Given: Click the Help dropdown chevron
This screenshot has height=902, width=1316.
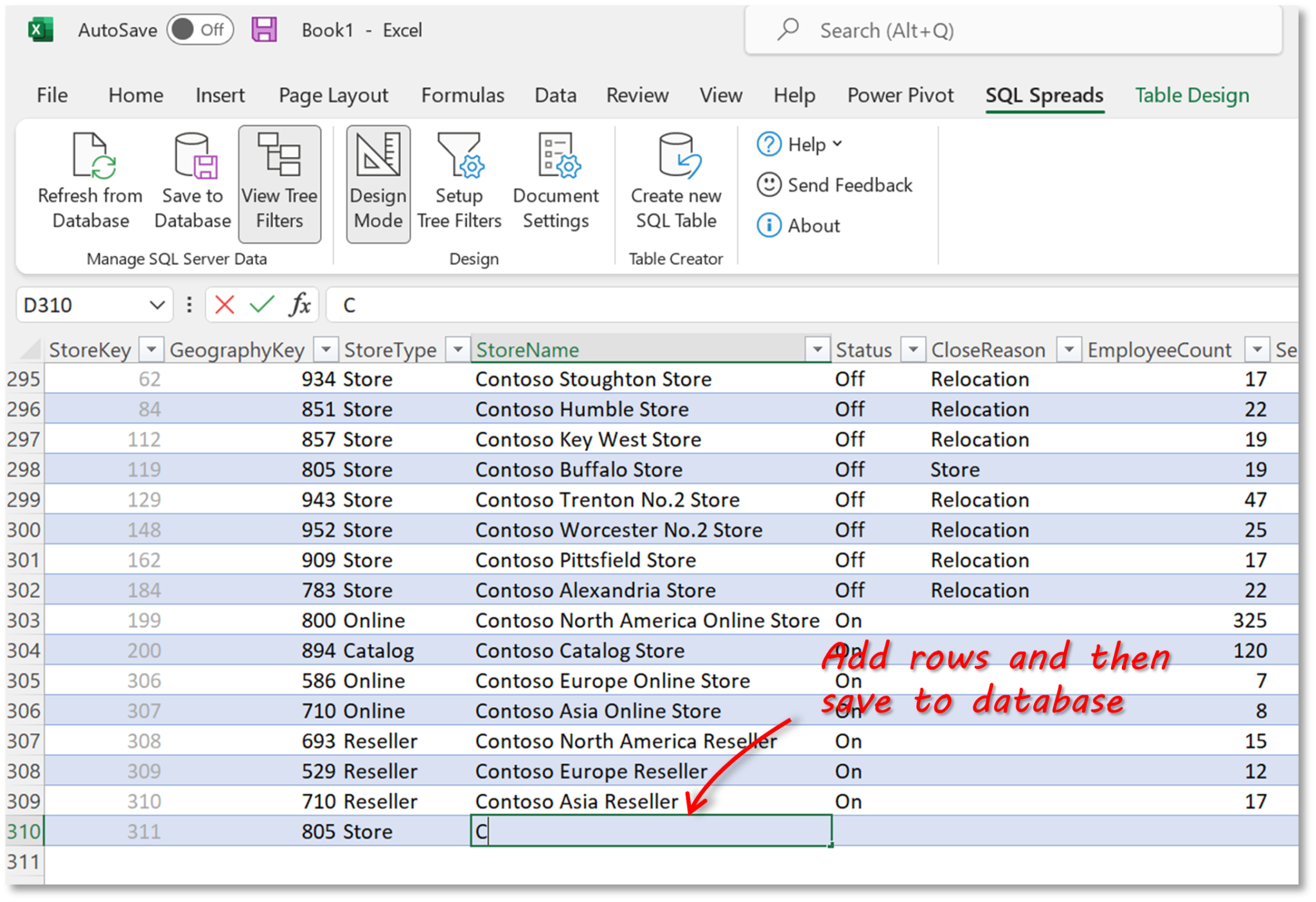Looking at the screenshot, I should (837, 144).
